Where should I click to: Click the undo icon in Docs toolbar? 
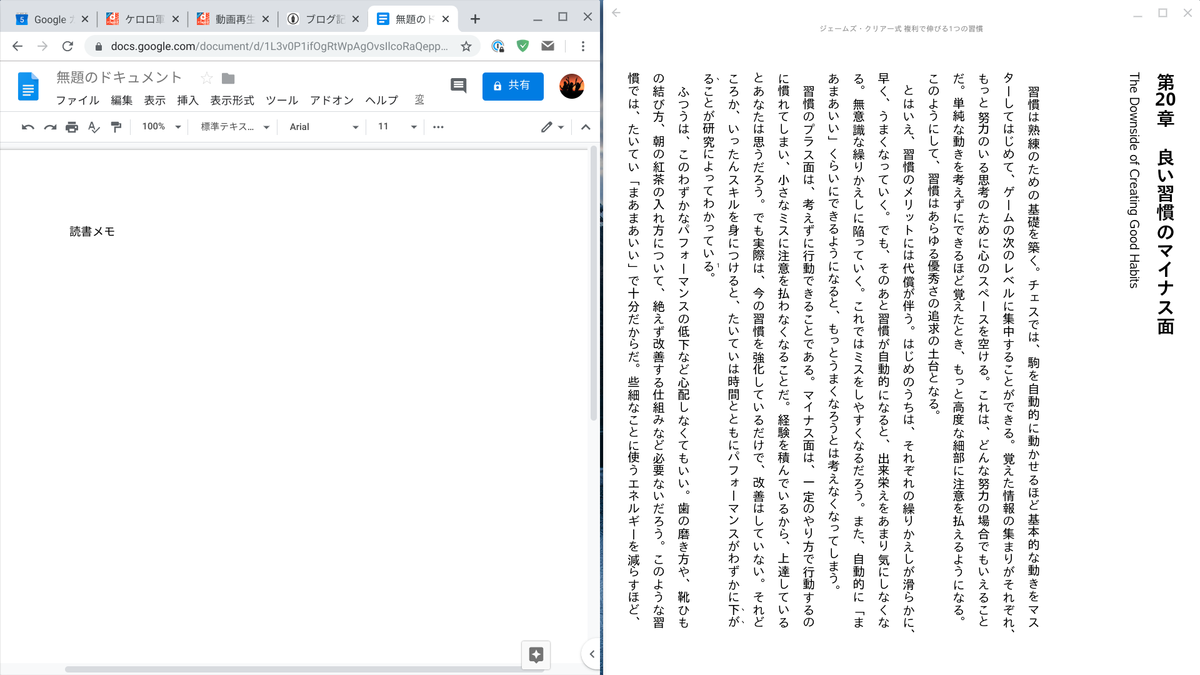click(x=28, y=127)
